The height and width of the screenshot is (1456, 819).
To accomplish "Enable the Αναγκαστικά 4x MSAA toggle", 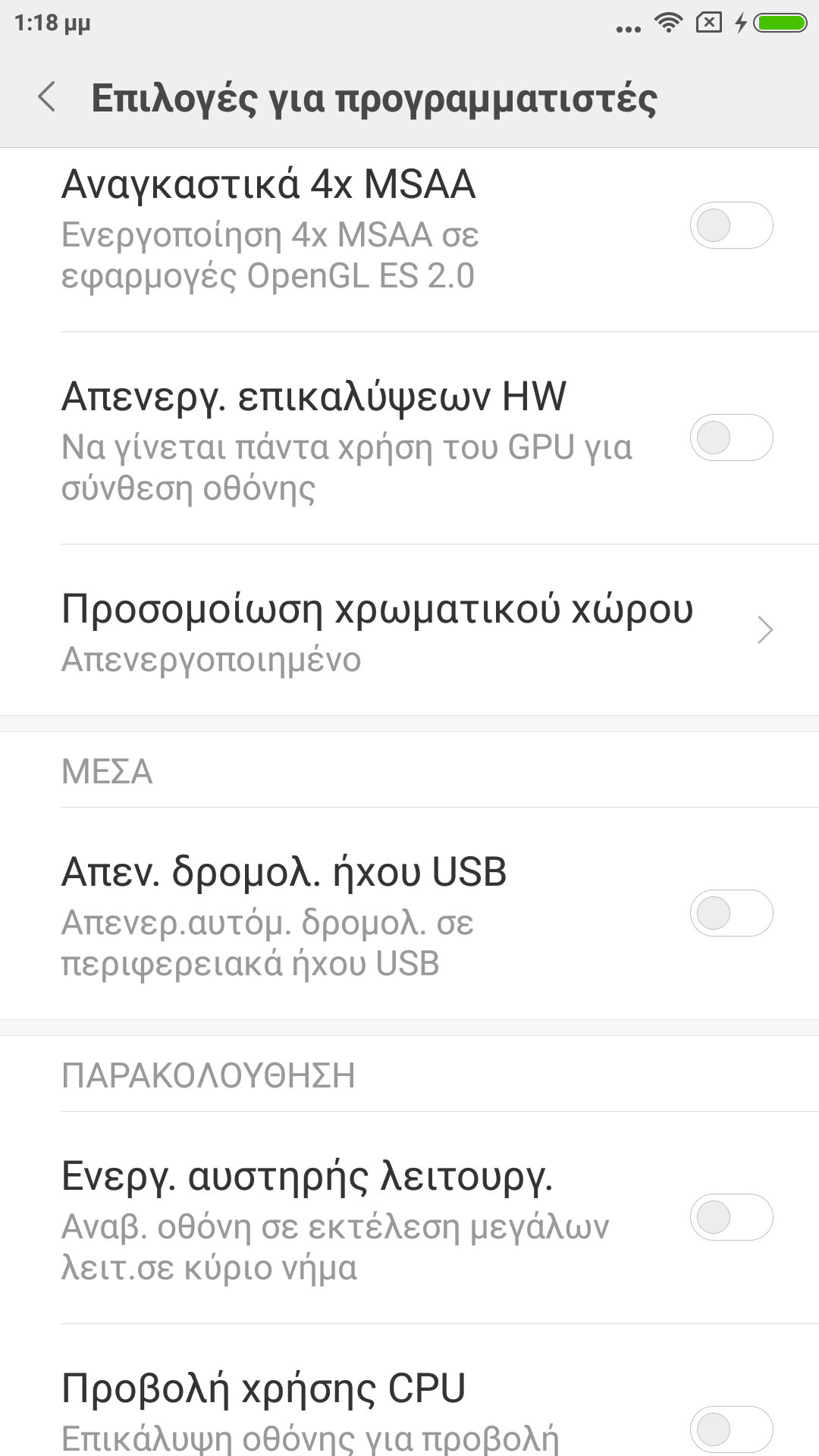I will coord(731,225).
